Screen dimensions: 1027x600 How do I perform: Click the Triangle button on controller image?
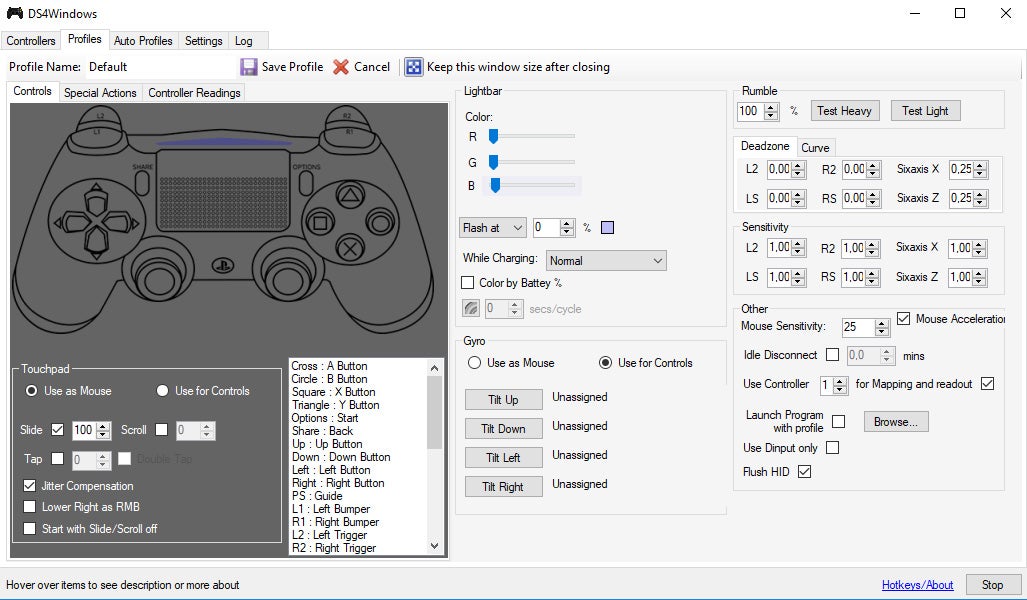pos(349,194)
